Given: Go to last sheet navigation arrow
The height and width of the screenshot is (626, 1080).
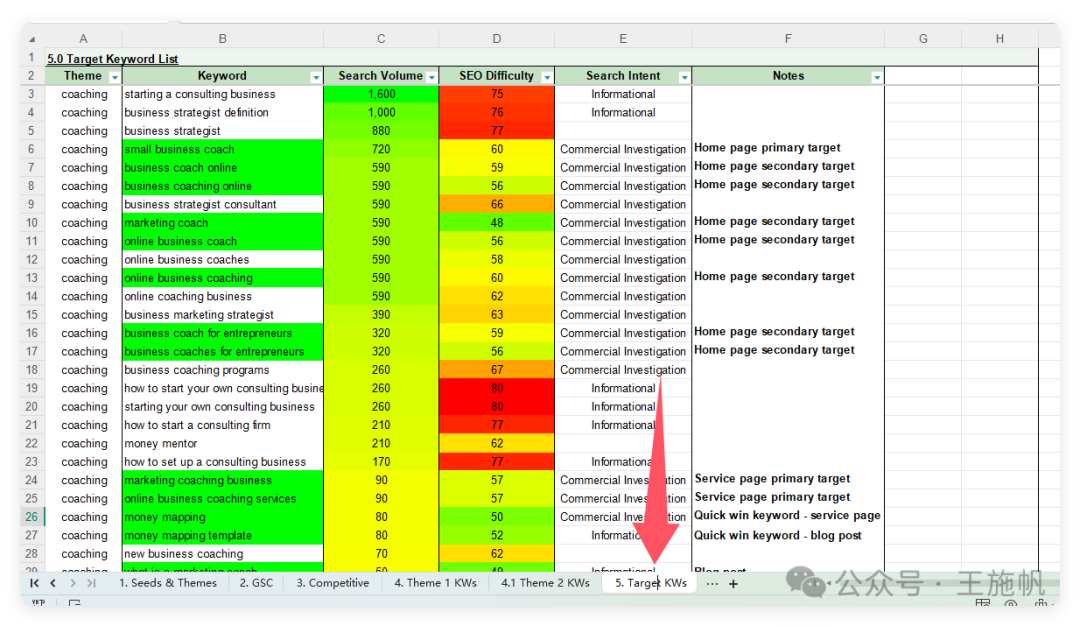Looking at the screenshot, I should pos(91,583).
